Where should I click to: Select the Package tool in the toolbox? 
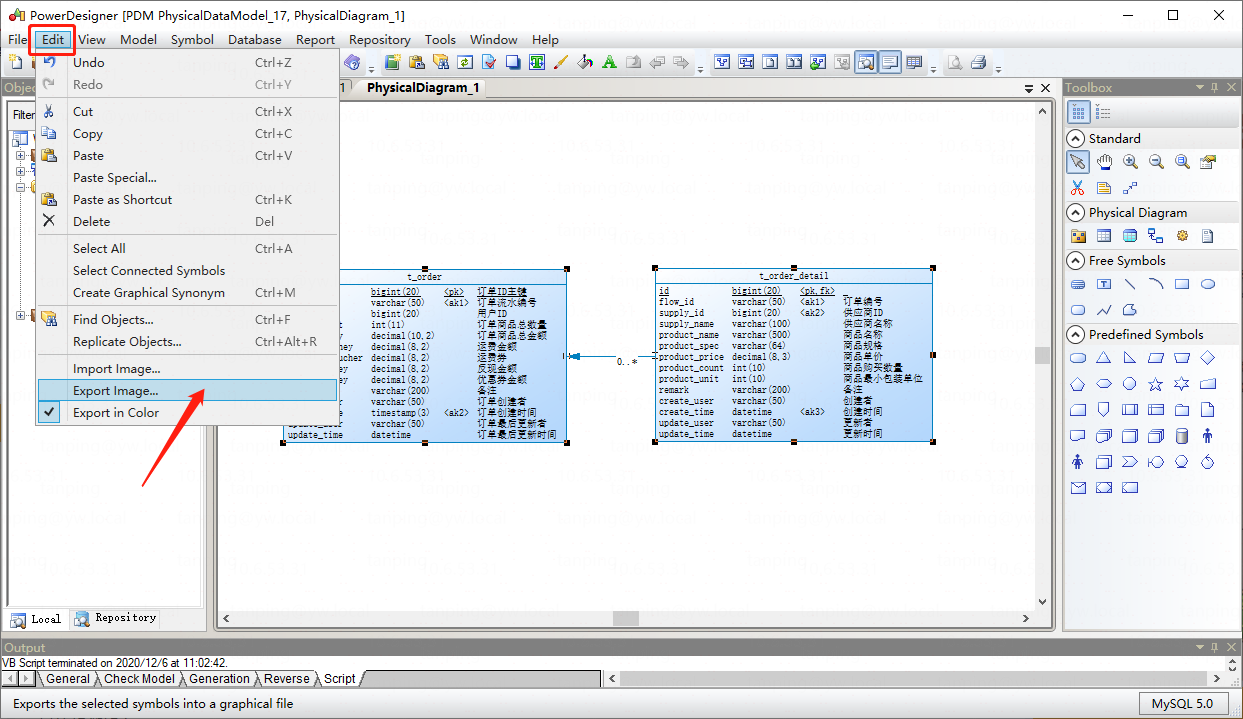click(x=1078, y=236)
